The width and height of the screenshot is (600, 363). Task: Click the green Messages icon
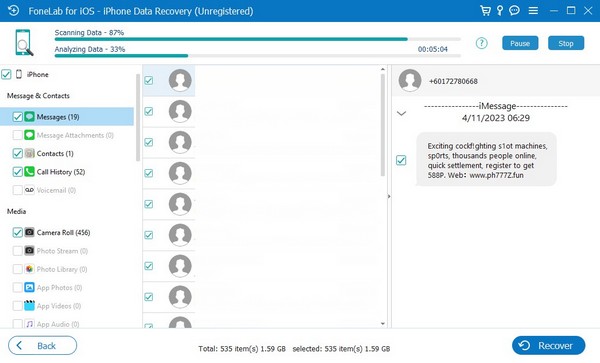pos(29,117)
